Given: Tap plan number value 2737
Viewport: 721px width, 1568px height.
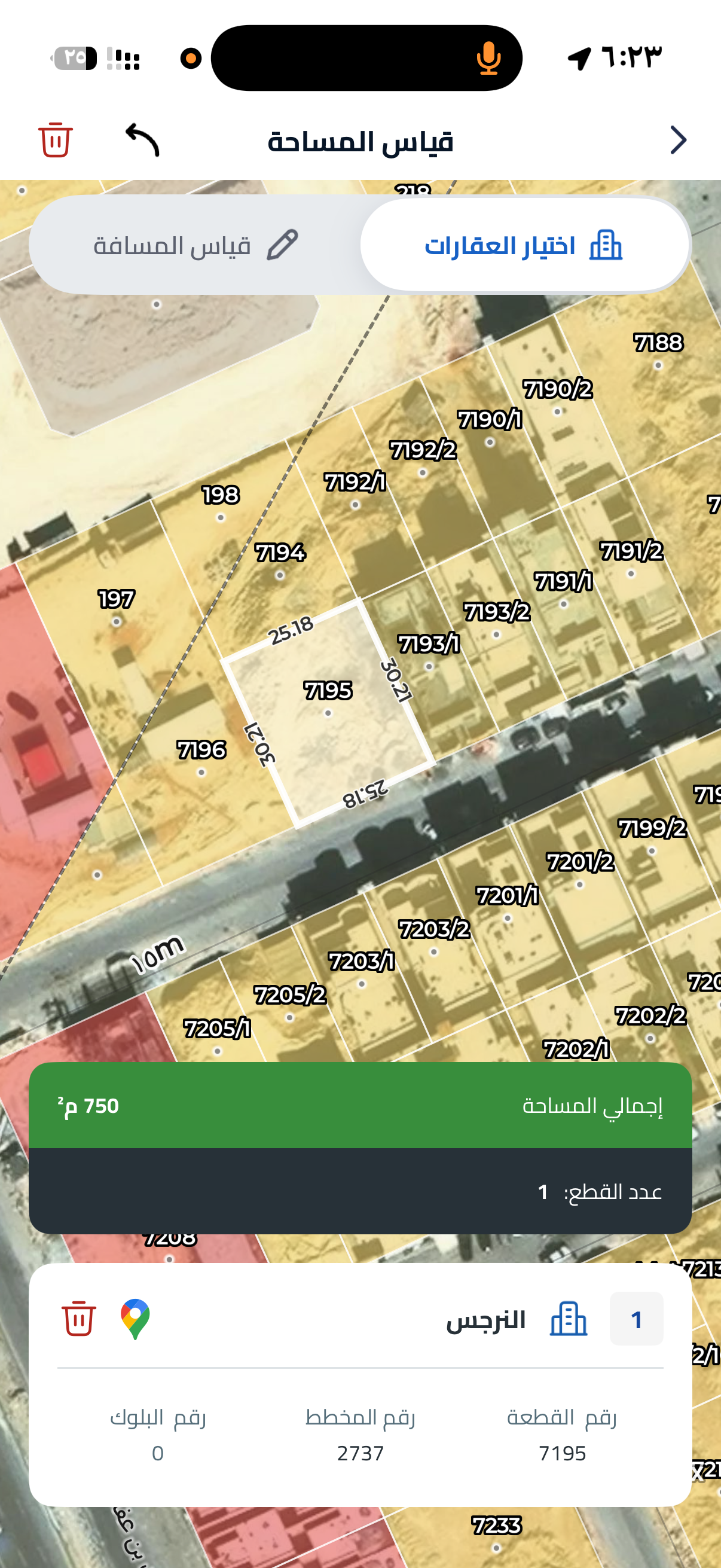Looking at the screenshot, I should 360,1453.
